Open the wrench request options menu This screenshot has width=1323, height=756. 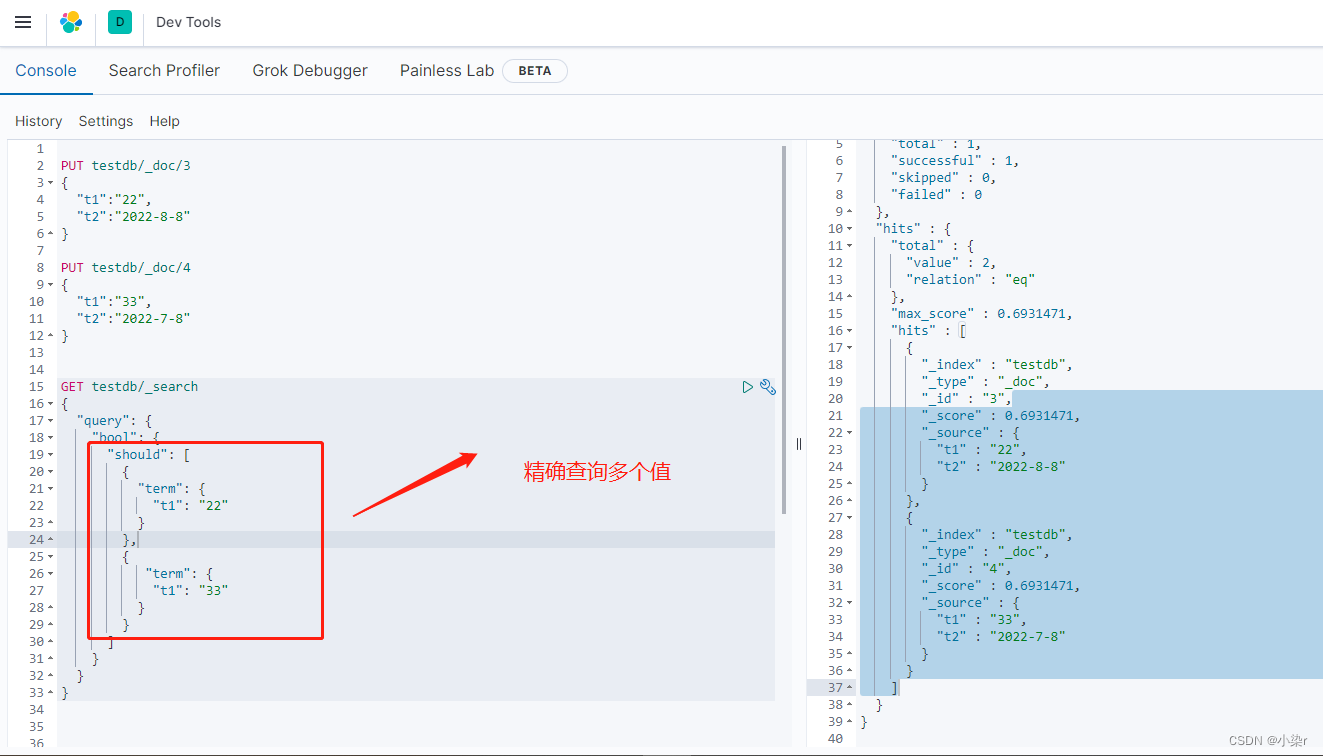click(x=768, y=387)
